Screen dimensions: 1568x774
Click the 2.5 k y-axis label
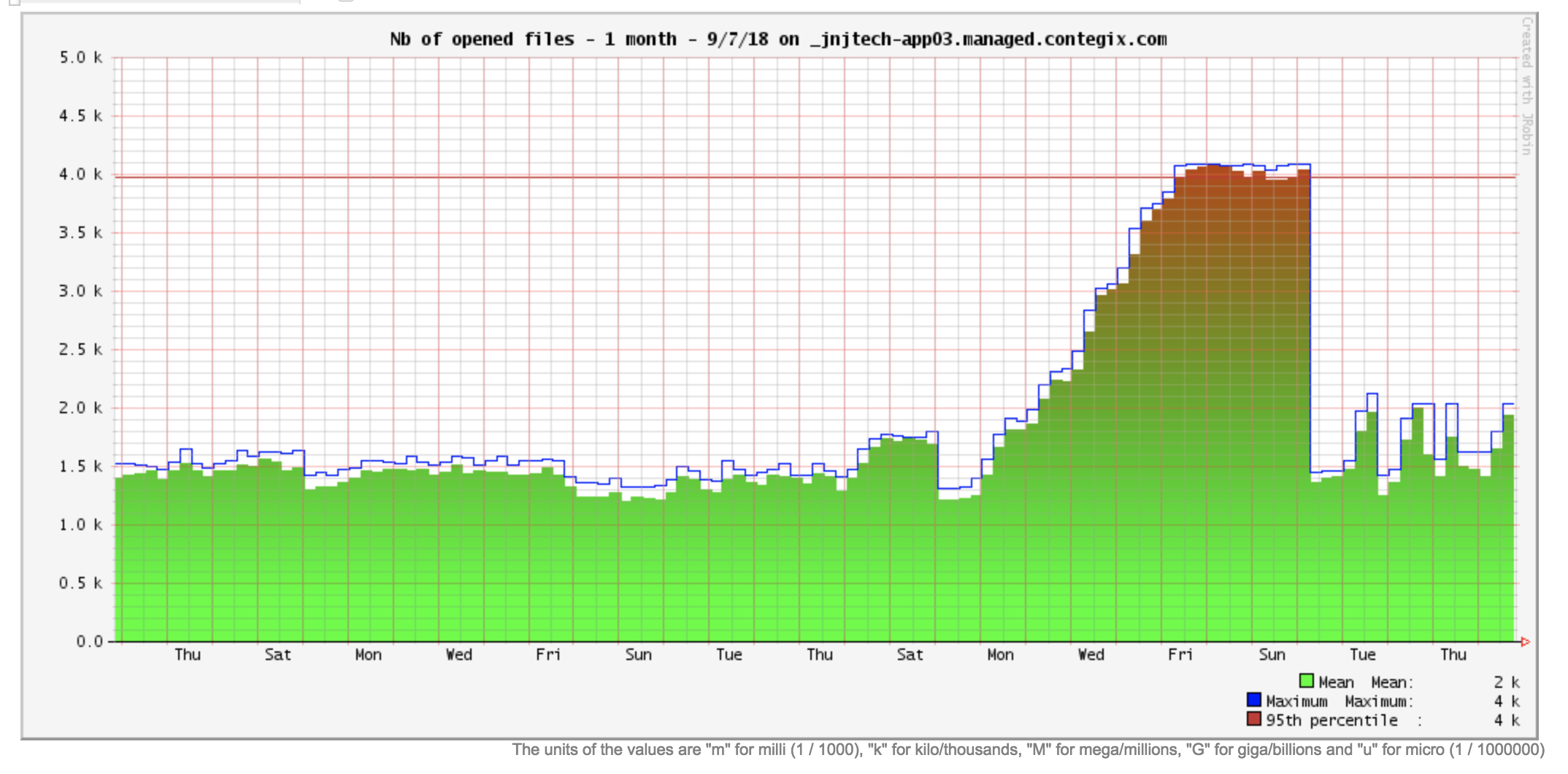(x=80, y=350)
